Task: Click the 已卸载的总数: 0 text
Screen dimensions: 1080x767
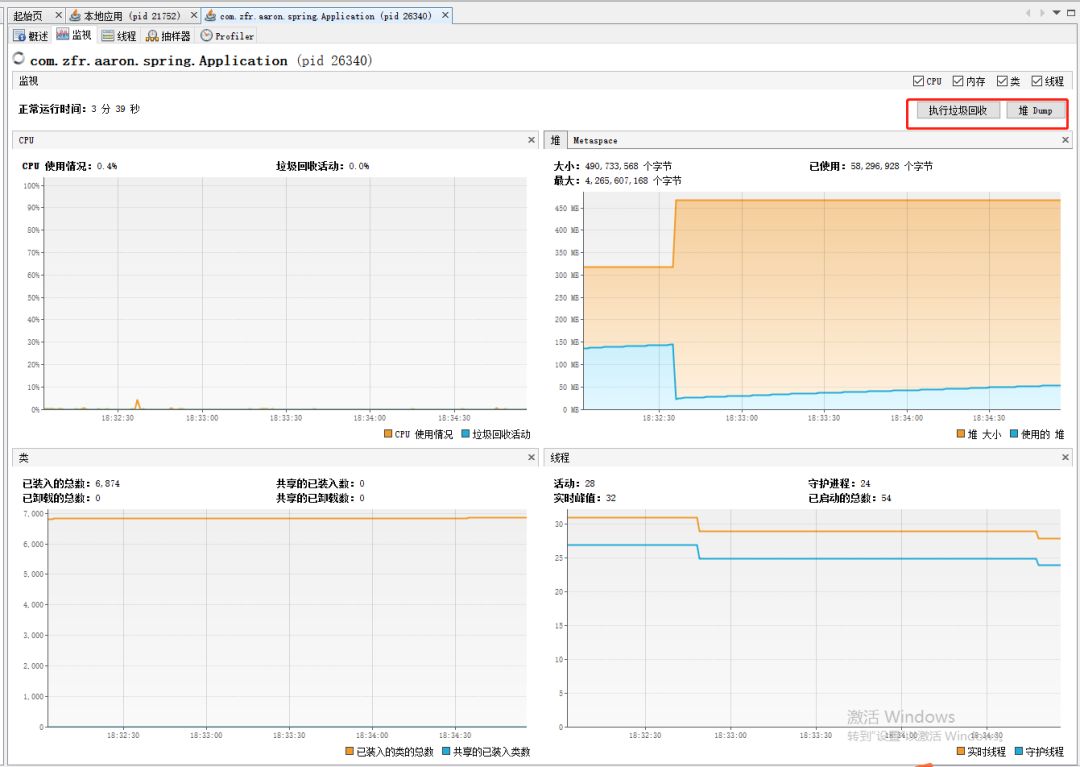Action: pos(61,498)
